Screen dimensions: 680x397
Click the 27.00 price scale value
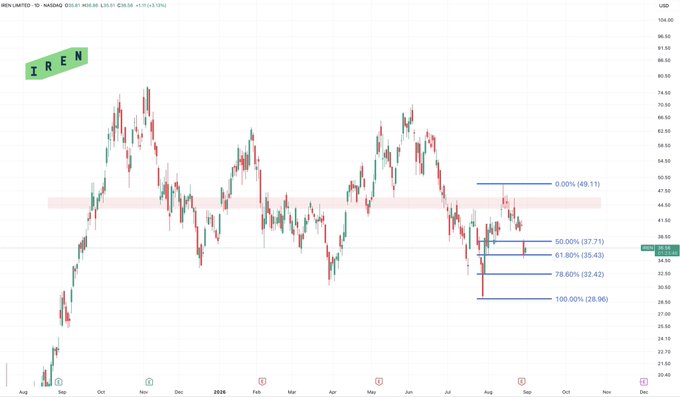[664, 314]
